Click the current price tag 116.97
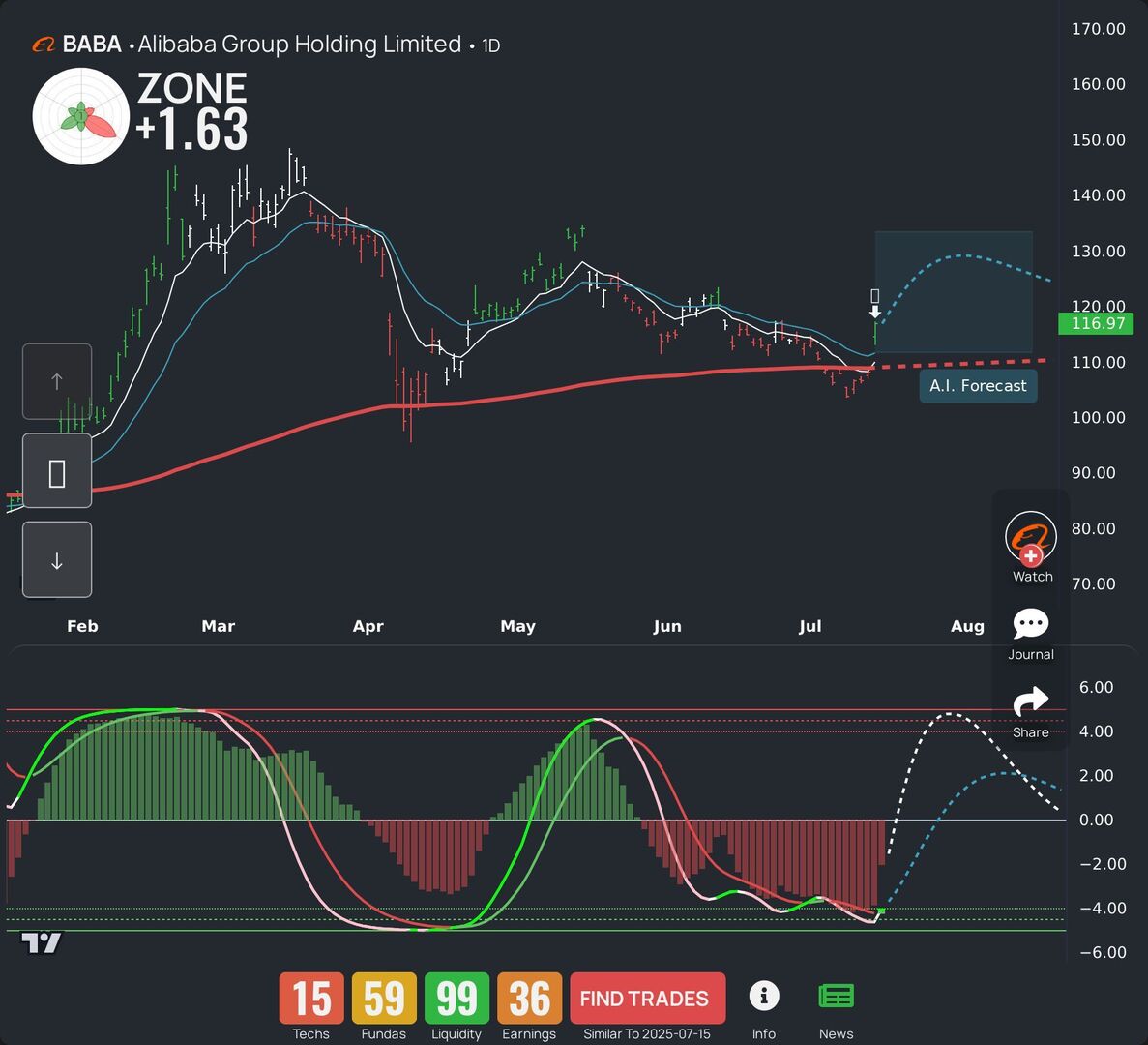This screenshot has height=1045, width=1148. click(1096, 324)
